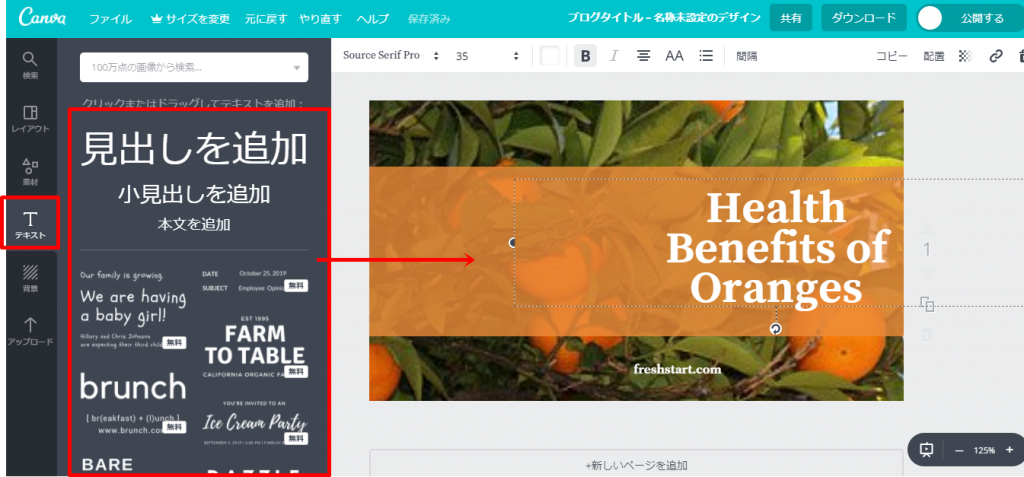
Task: Zoom in with plus button
Action: [x=1009, y=450]
